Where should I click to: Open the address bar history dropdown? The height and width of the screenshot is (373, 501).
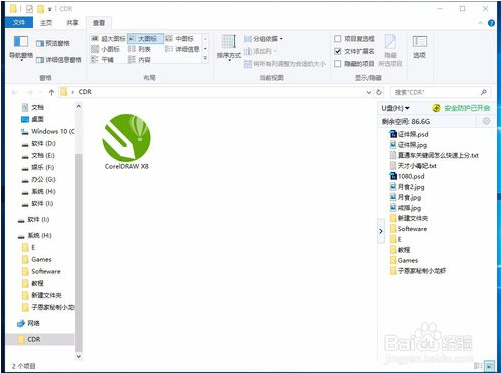tap(369, 92)
